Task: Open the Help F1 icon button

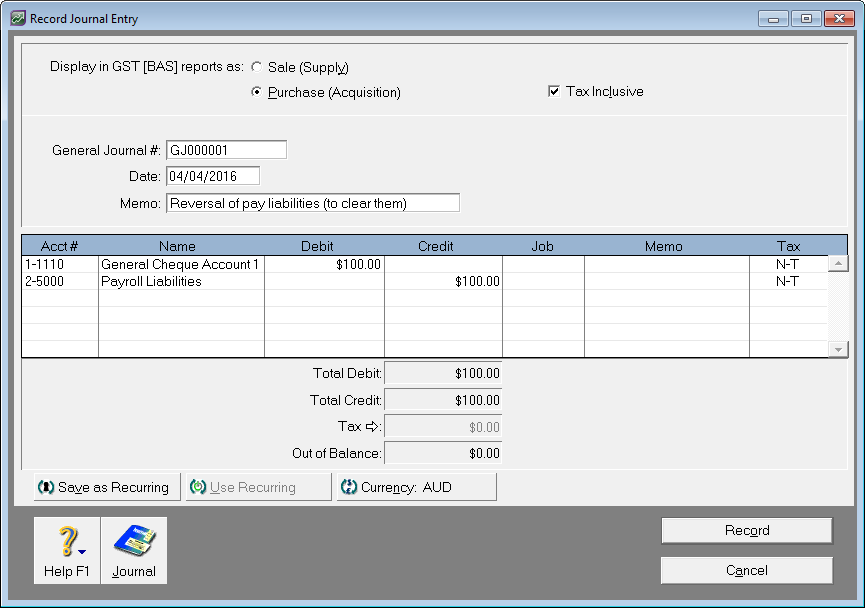Action: point(66,549)
